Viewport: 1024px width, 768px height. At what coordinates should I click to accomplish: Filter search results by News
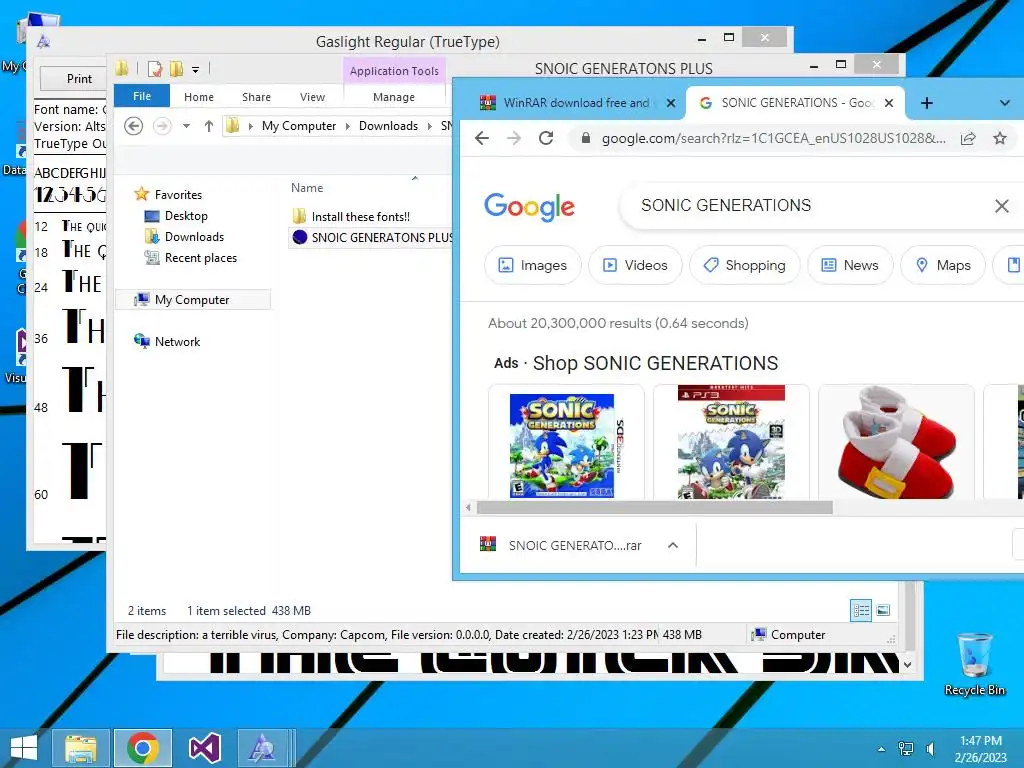coord(850,265)
